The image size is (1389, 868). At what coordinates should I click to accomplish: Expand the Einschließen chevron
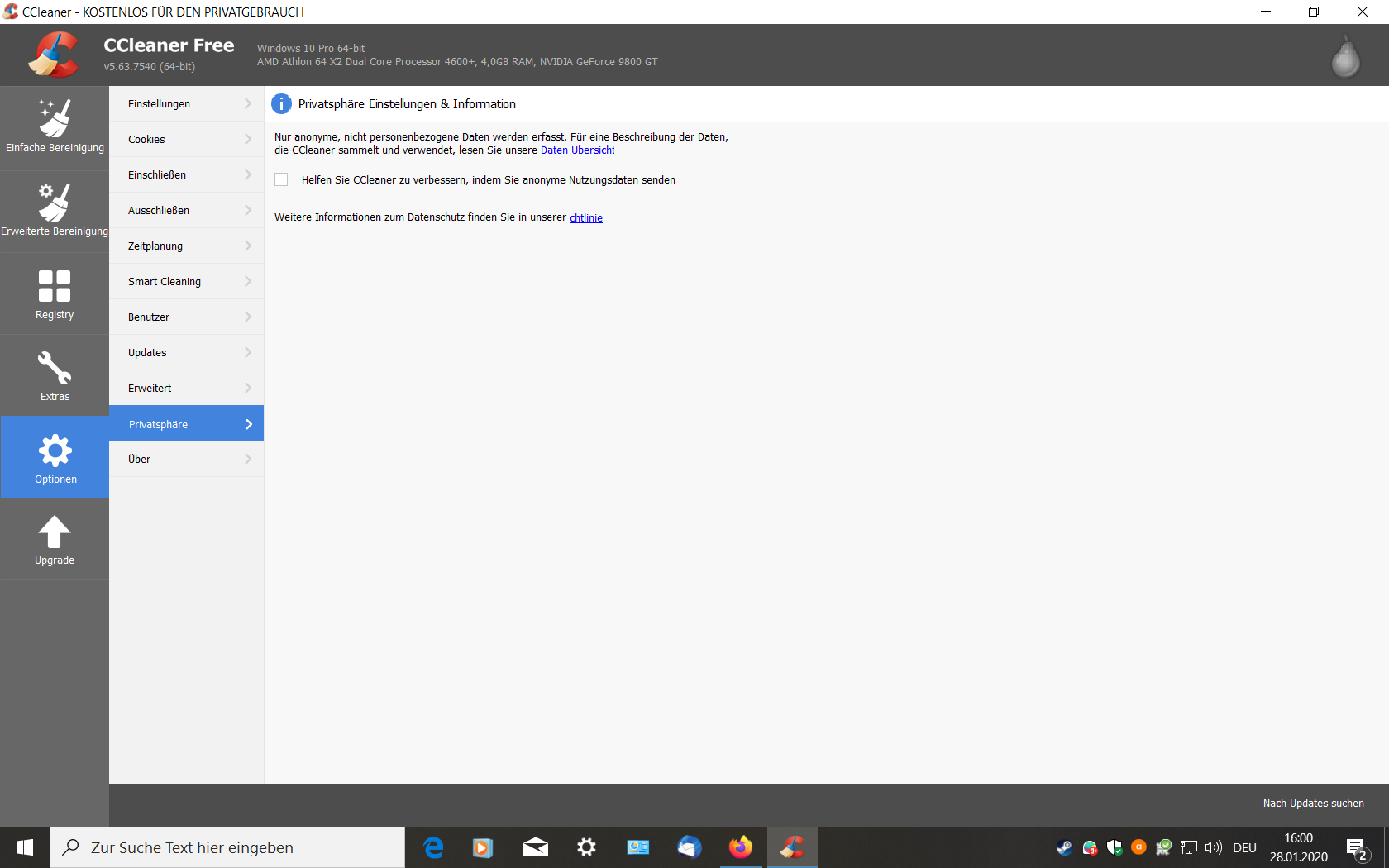[x=248, y=174]
